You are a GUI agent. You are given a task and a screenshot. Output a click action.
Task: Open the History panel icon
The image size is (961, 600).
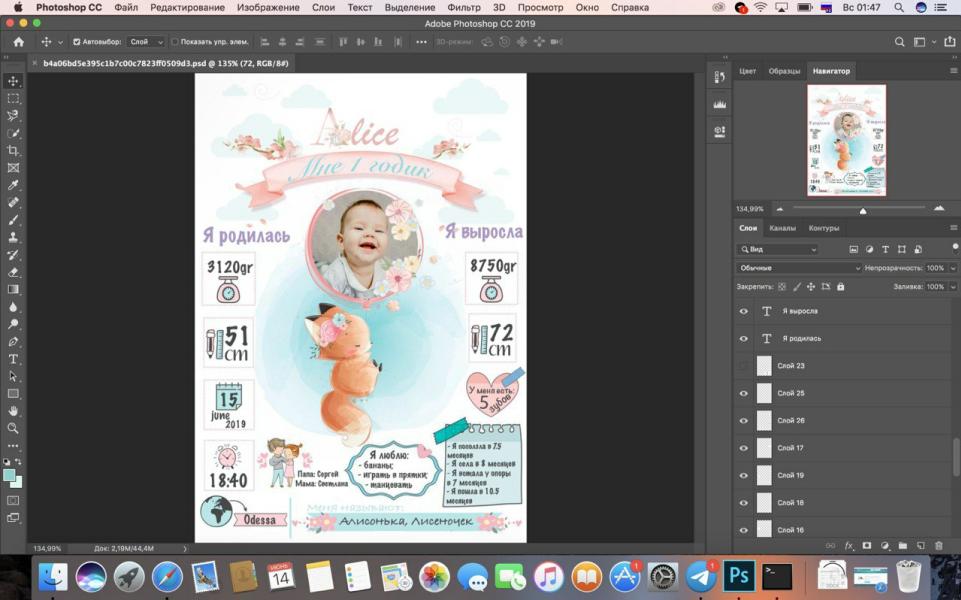click(720, 77)
